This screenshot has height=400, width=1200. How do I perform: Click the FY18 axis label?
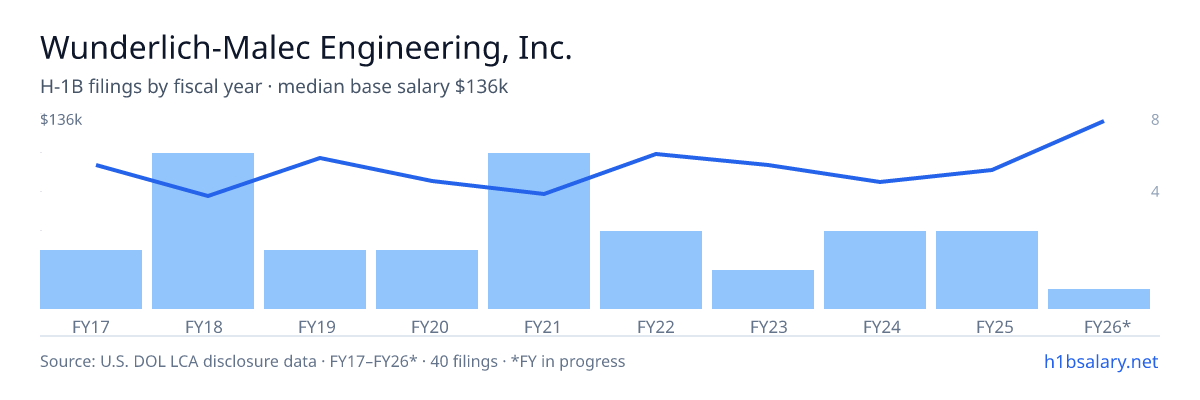[x=203, y=326]
